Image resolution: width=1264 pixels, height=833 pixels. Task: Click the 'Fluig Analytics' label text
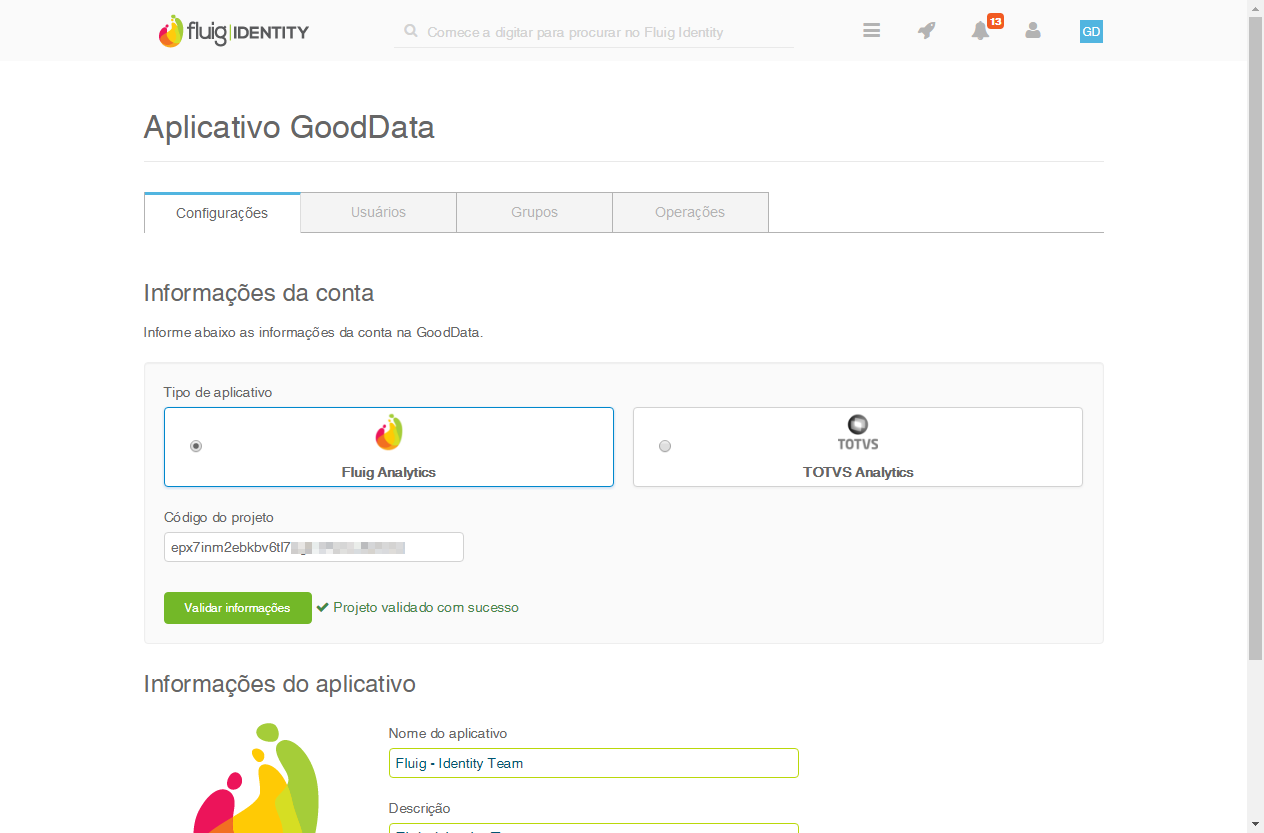[389, 472]
